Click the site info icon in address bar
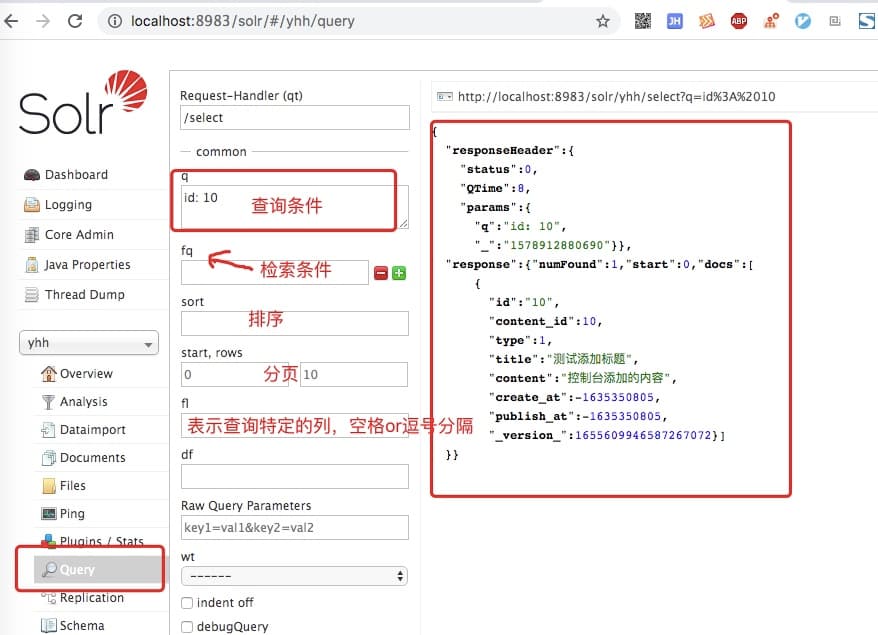Screen dimensions: 878x635 115,21
